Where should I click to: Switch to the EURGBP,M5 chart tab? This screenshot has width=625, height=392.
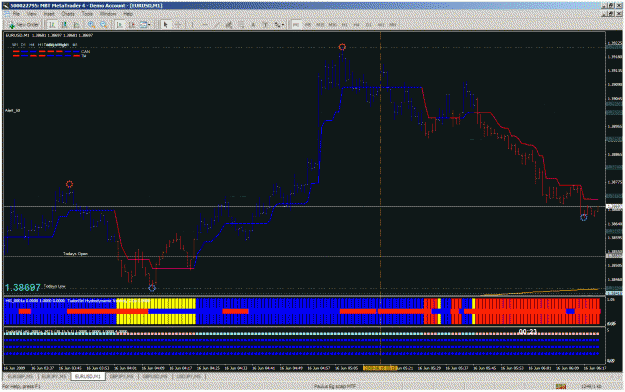[x=20, y=376]
